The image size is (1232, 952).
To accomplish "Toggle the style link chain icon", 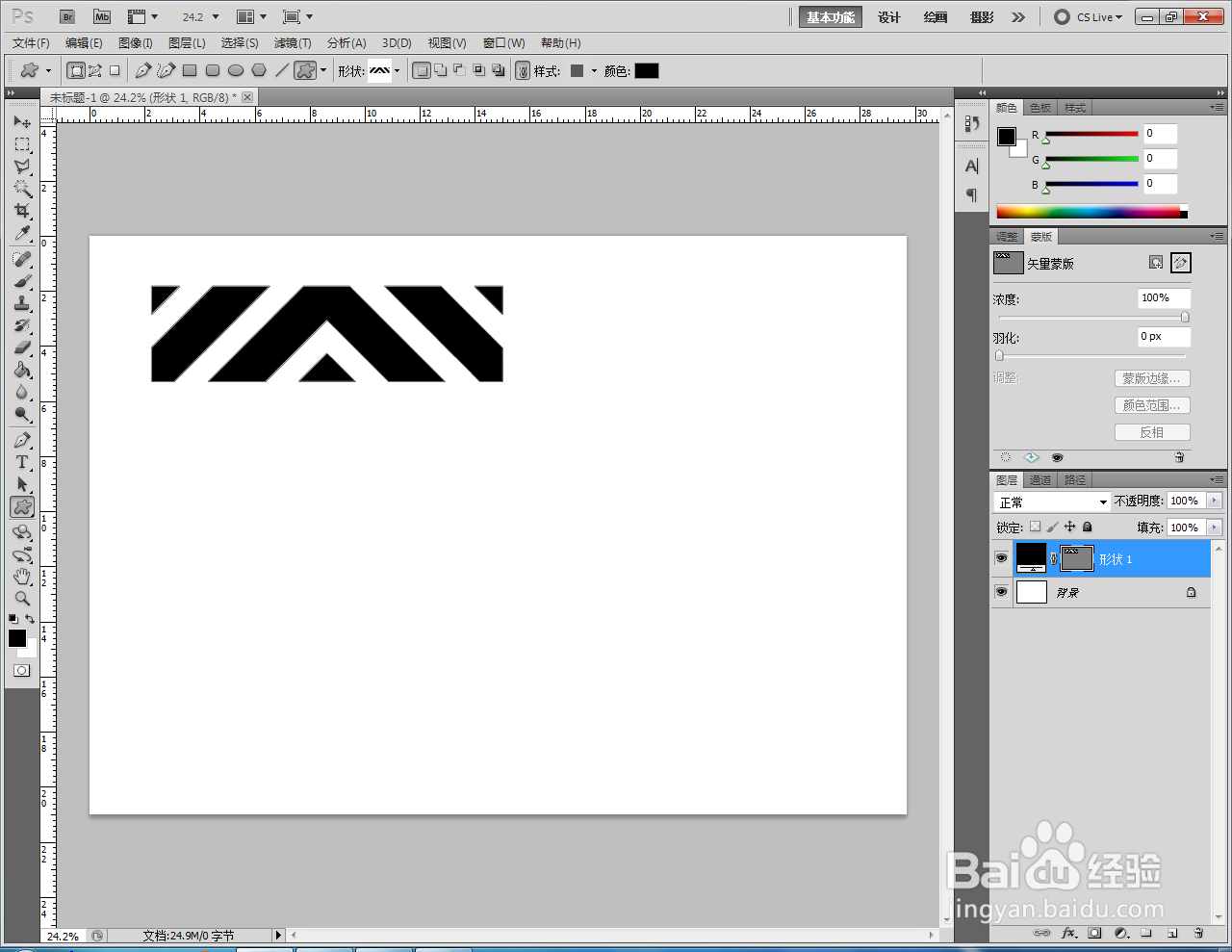I will [x=523, y=70].
